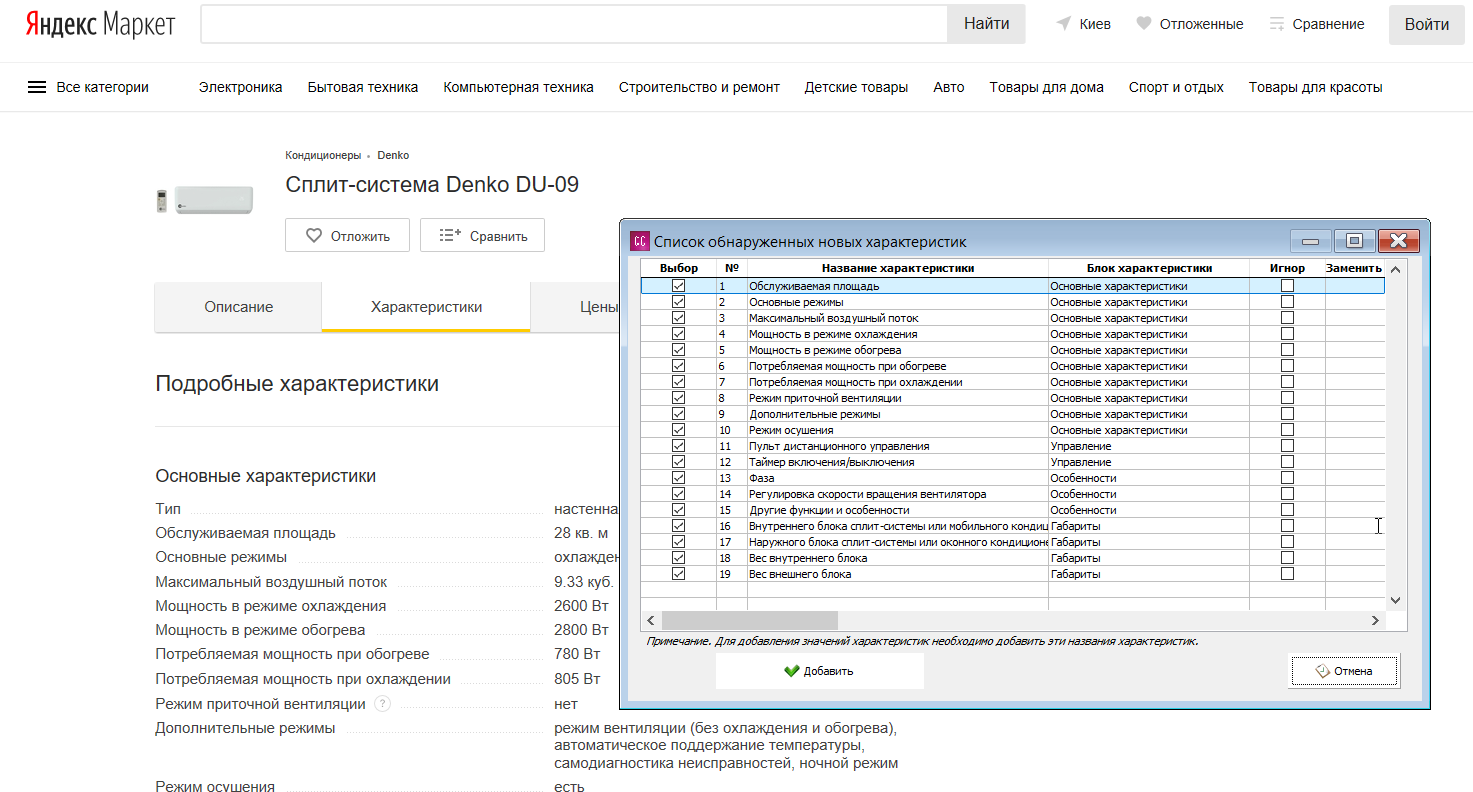The height and width of the screenshot is (792, 1473).
Task: Enable Игнор checkbox for Пульт дистанционного управления
Action: pyautogui.click(x=1287, y=446)
